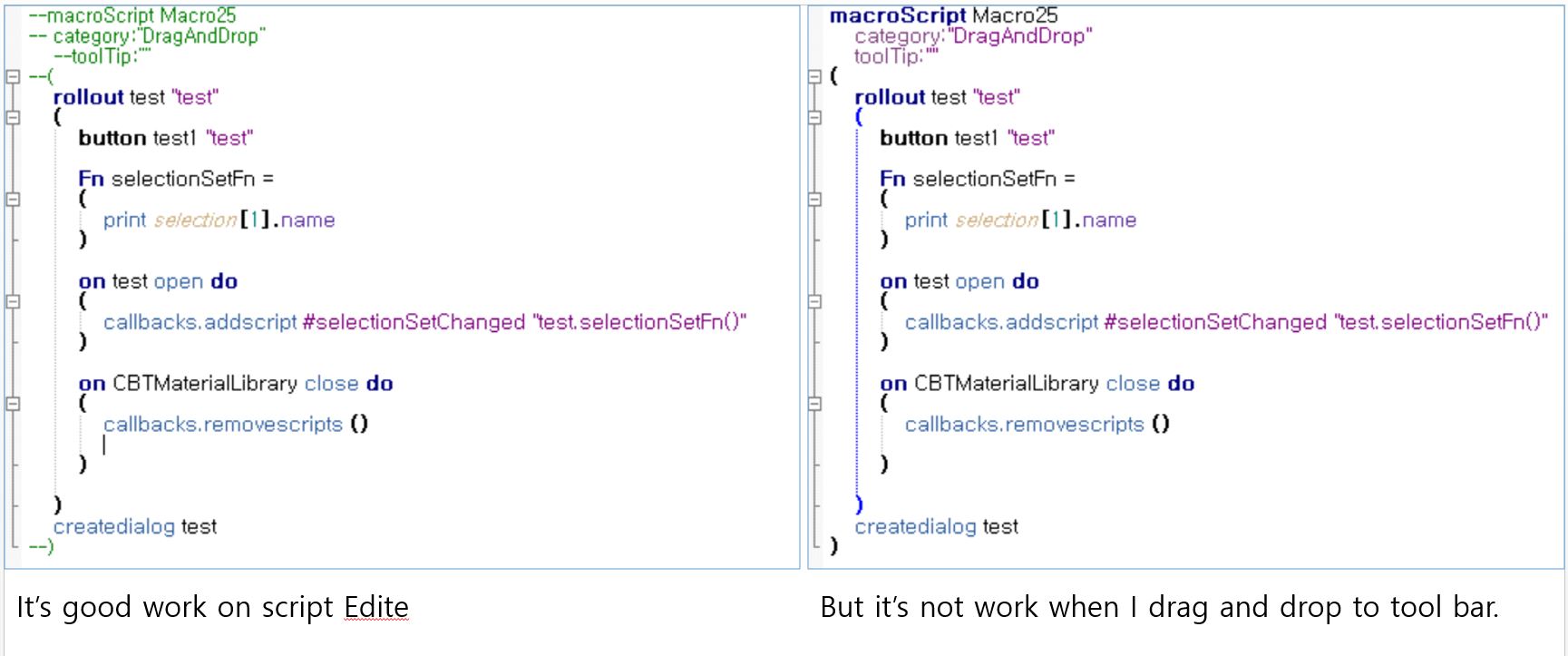
Task: Collapse the rollout block fold marker in the left editor
Action: 13,117
